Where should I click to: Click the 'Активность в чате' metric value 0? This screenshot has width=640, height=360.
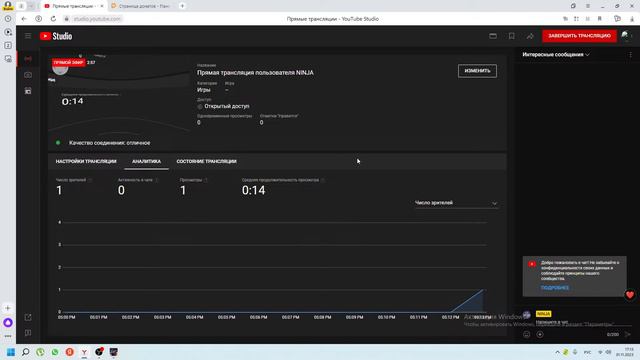tap(121, 190)
